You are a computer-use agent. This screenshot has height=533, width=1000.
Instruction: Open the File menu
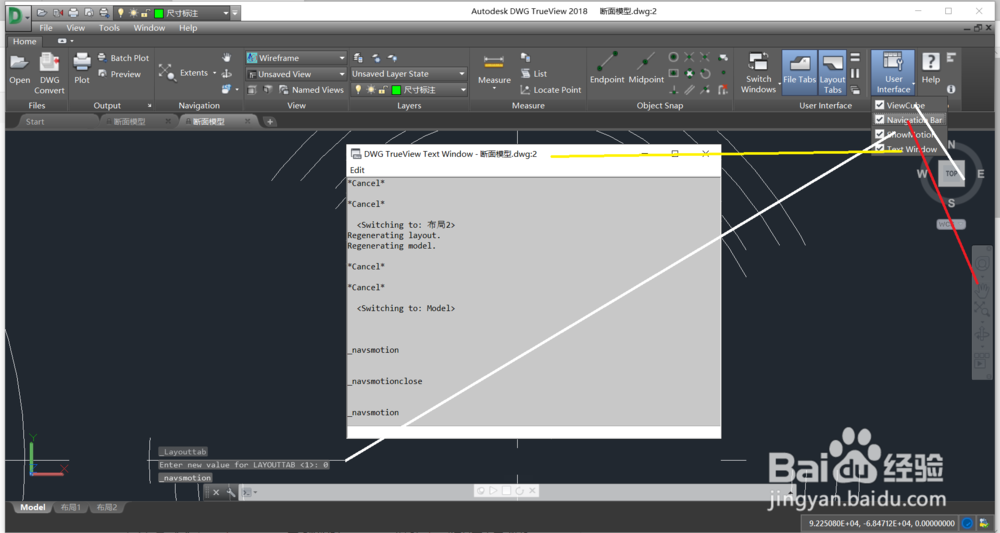coord(46,28)
